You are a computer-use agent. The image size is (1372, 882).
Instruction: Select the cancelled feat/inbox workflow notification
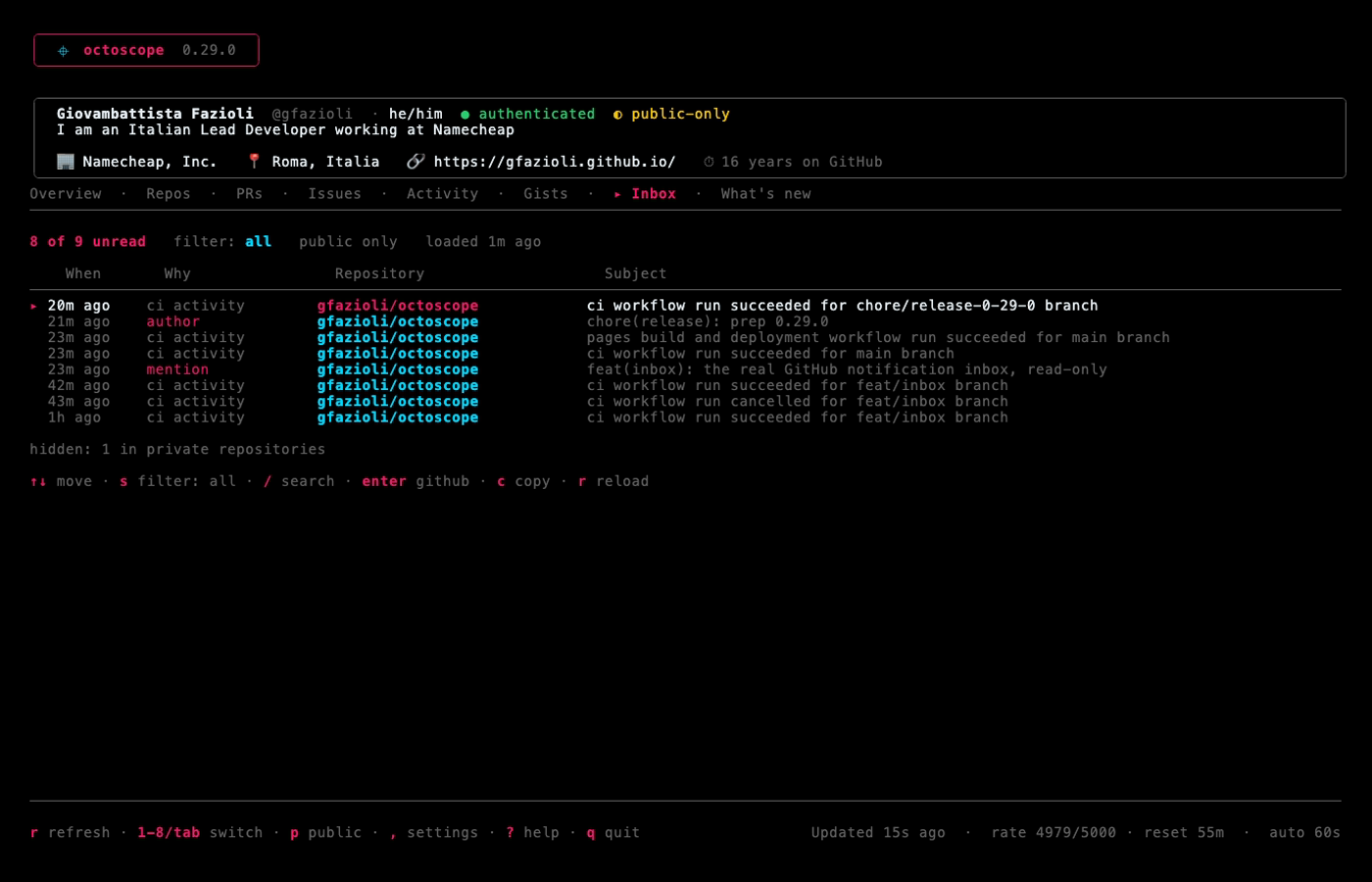coord(685,402)
